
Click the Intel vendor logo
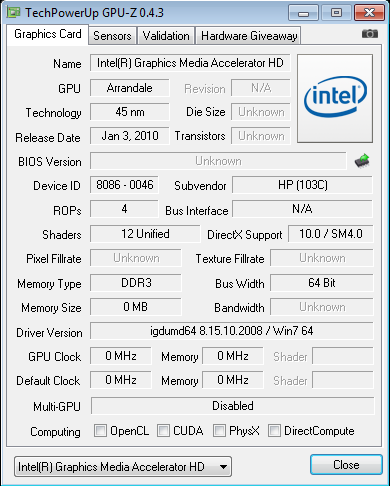(335, 99)
